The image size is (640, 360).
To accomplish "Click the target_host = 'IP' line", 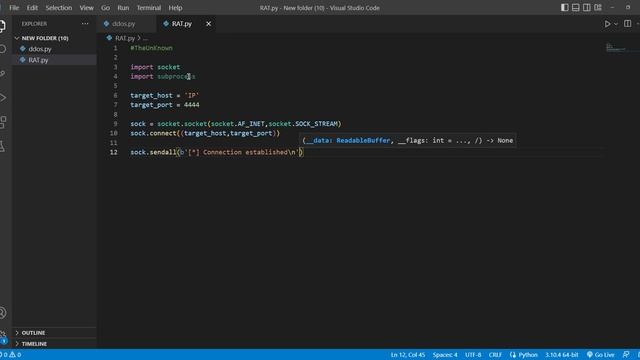I will click(x=164, y=96).
